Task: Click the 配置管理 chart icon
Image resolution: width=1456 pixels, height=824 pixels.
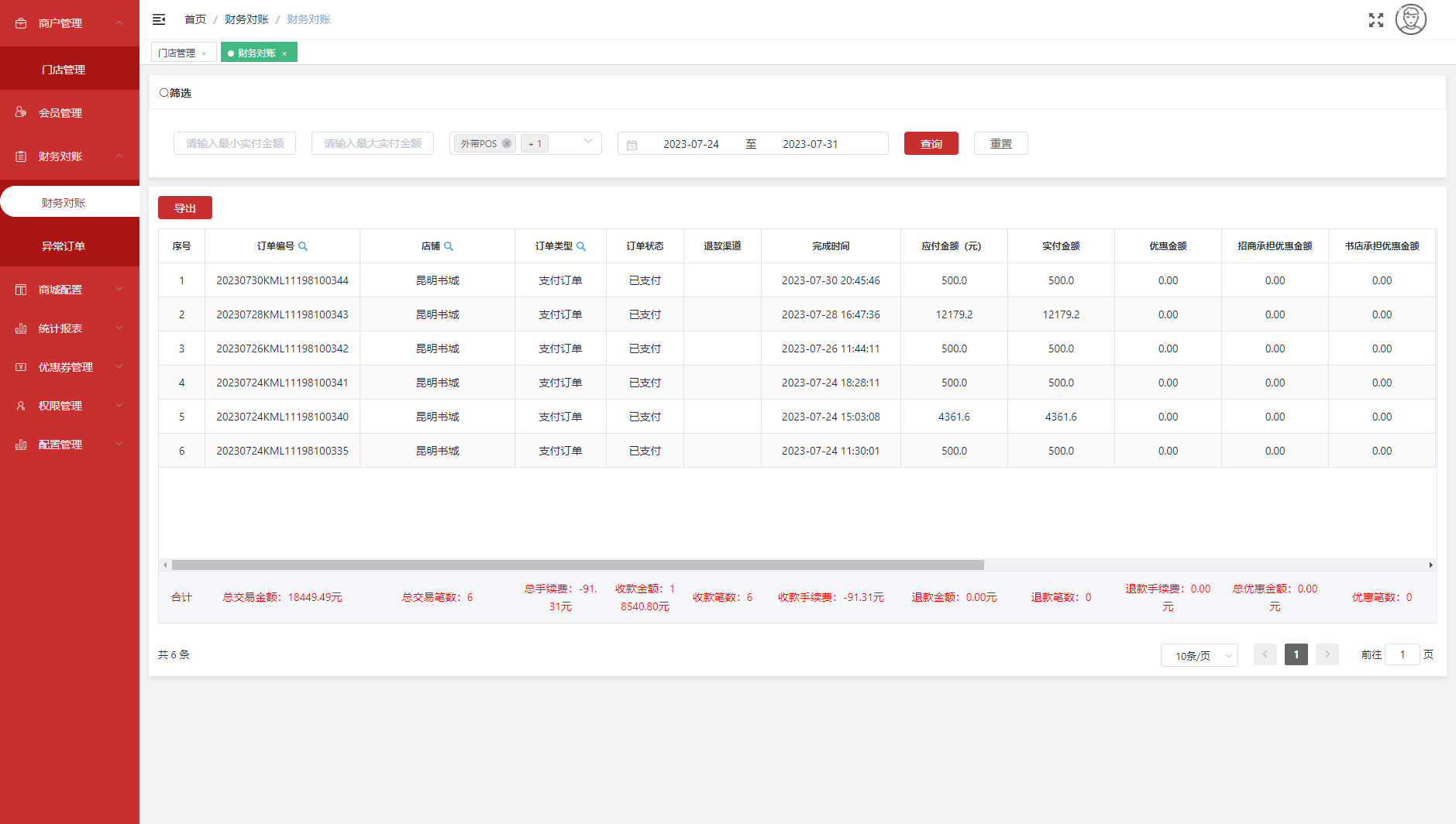Action: (x=21, y=445)
